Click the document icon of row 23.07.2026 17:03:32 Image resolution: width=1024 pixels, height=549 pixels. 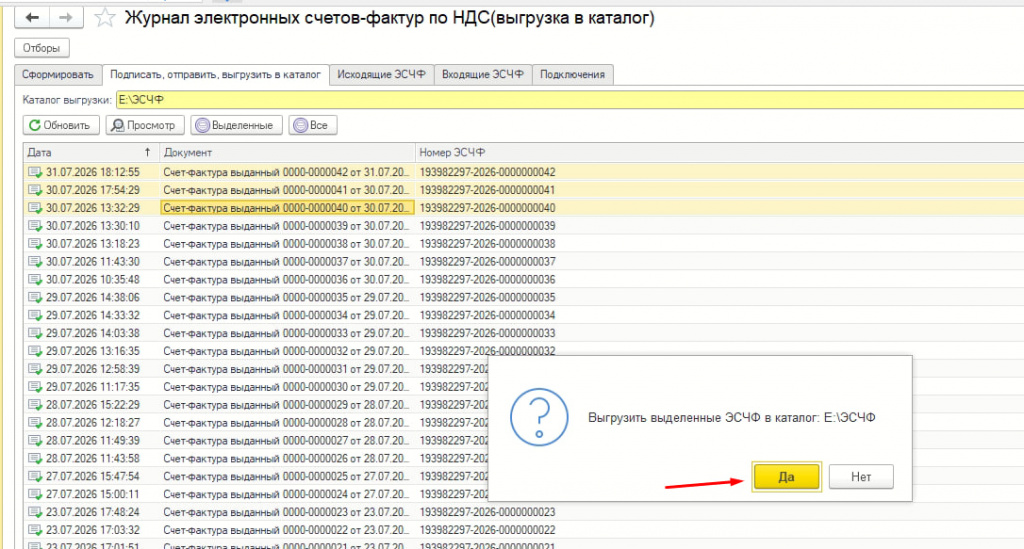point(35,530)
